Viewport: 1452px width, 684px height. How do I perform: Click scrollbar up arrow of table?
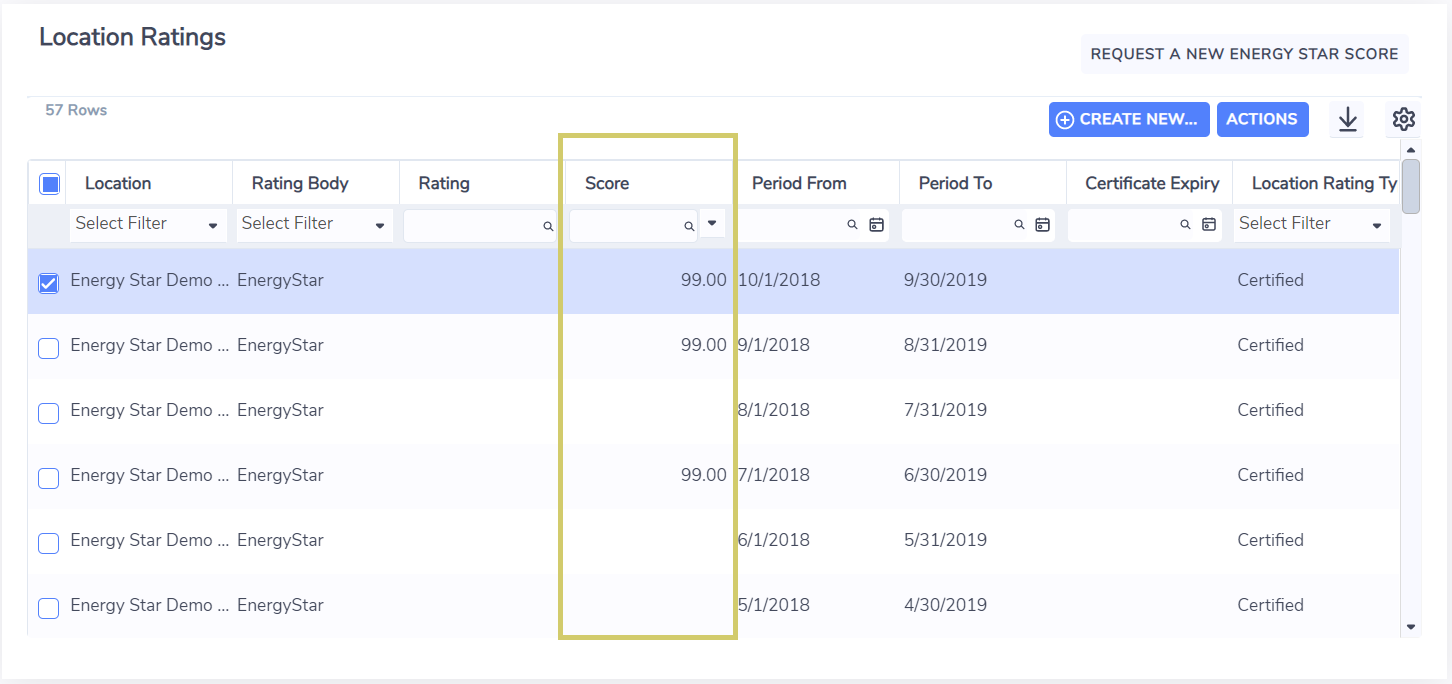pos(1411,150)
